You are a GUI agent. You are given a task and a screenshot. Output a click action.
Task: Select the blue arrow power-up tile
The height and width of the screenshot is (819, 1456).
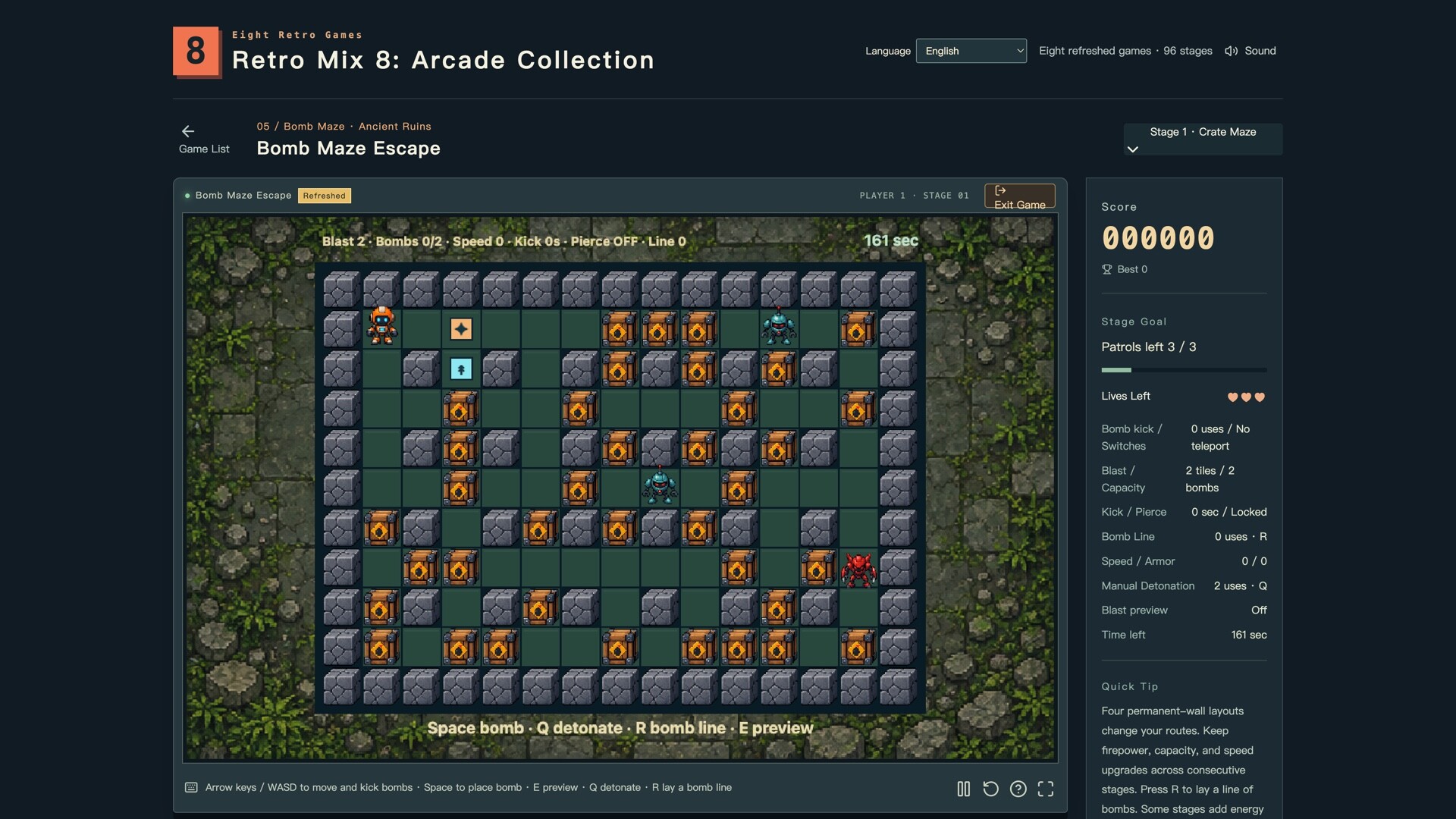tap(461, 369)
